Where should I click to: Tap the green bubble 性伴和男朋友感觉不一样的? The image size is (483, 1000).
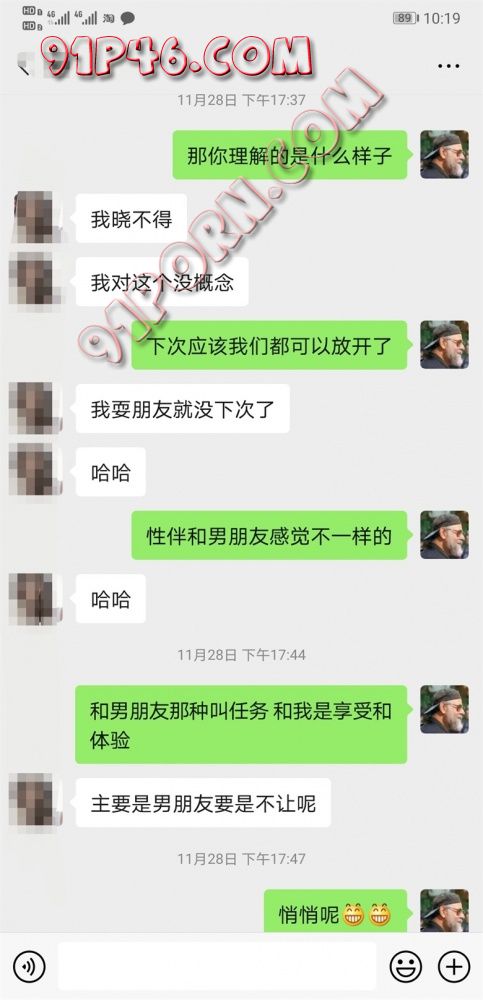click(x=269, y=535)
